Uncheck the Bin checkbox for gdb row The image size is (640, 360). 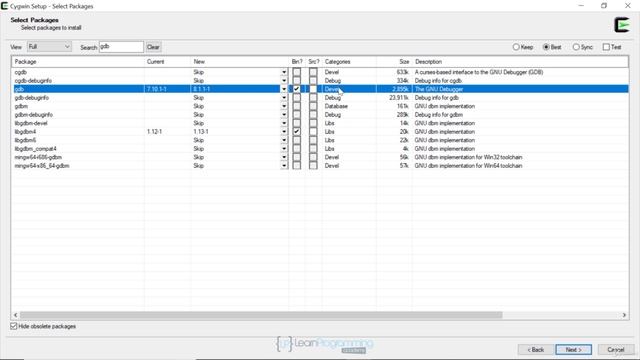click(x=297, y=89)
